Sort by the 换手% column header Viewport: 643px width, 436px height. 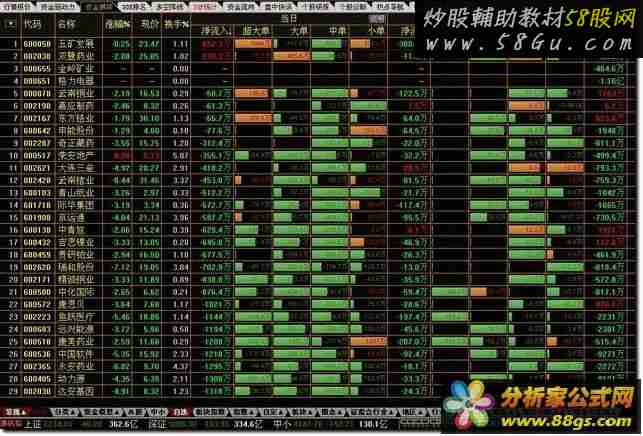(x=176, y=24)
